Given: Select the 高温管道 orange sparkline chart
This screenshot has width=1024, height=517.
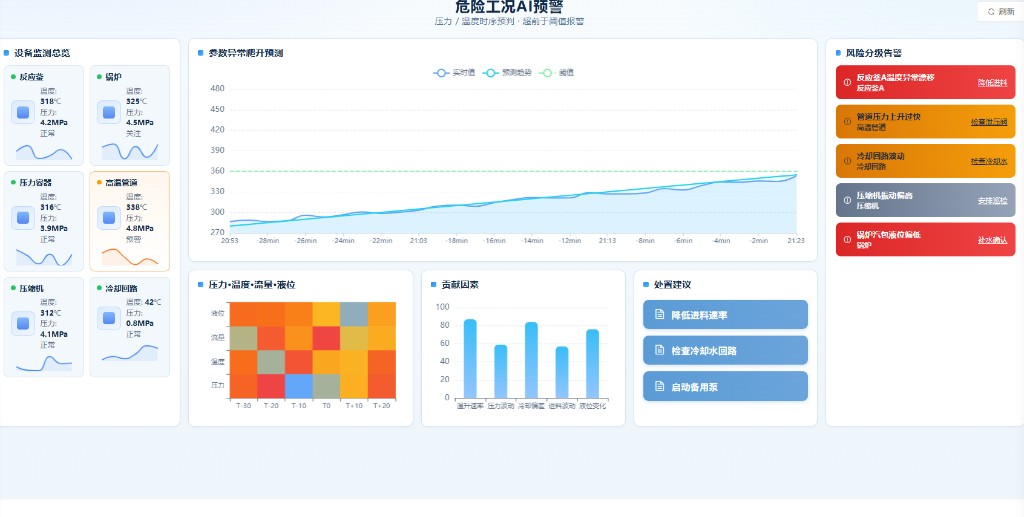Looking at the screenshot, I should point(130,257).
